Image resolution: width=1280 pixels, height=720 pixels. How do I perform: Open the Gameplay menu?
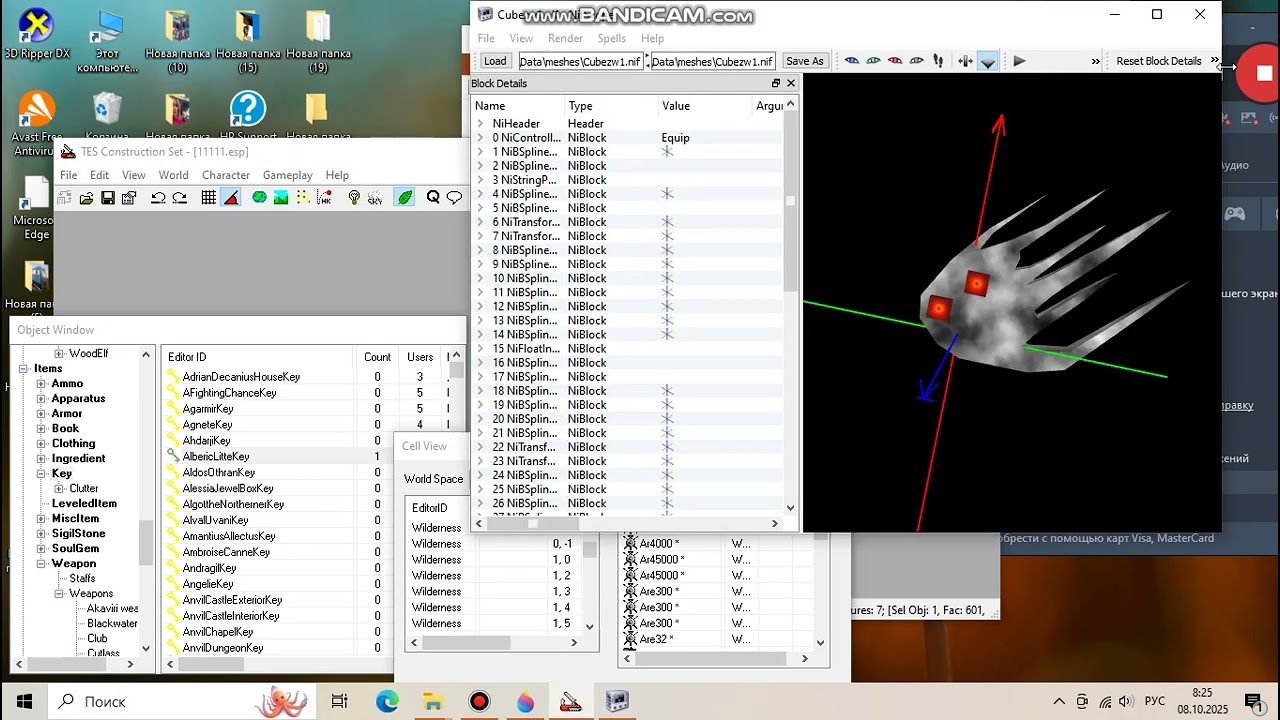[287, 175]
